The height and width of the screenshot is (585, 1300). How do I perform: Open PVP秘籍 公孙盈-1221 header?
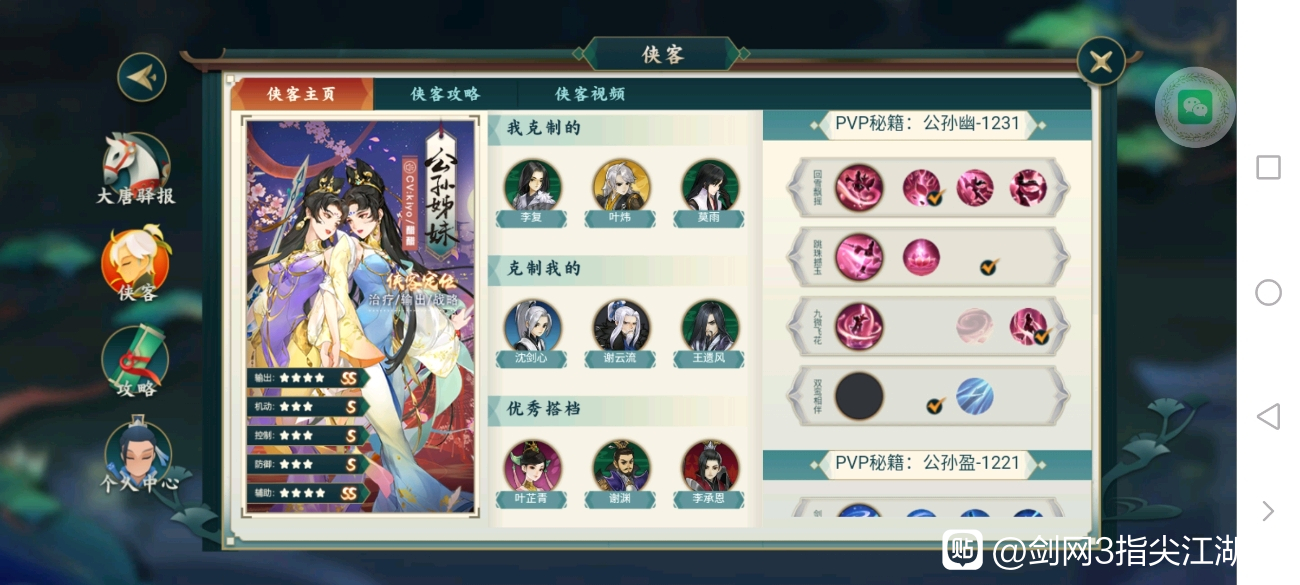[x=927, y=464]
